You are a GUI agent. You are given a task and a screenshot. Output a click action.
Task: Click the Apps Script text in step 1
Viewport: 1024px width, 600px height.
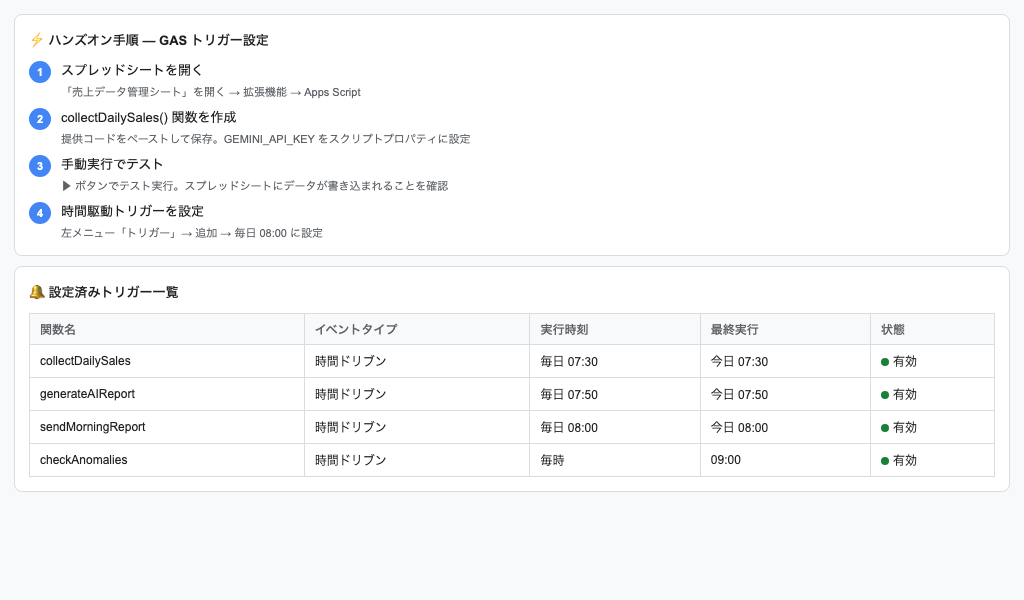pyautogui.click(x=334, y=91)
